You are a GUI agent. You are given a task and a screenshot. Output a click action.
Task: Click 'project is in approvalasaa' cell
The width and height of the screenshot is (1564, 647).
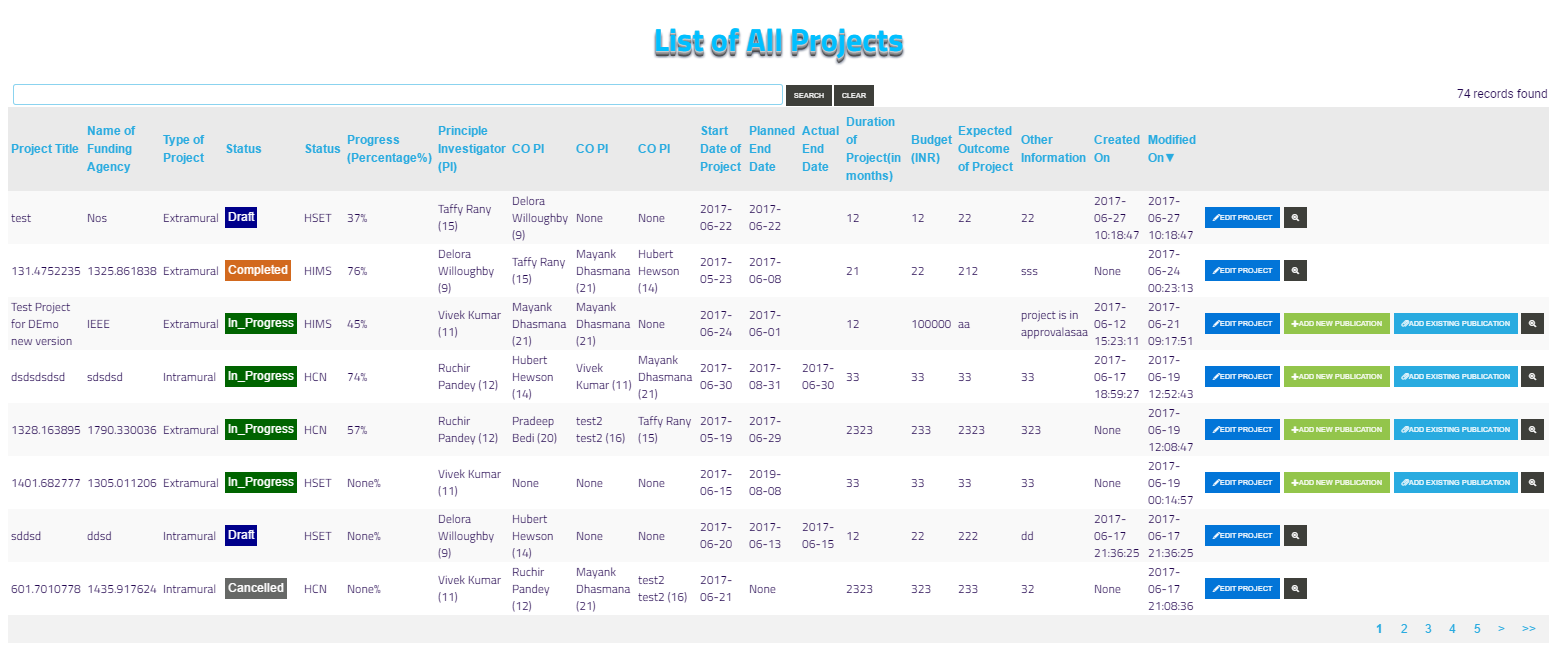(1054, 324)
